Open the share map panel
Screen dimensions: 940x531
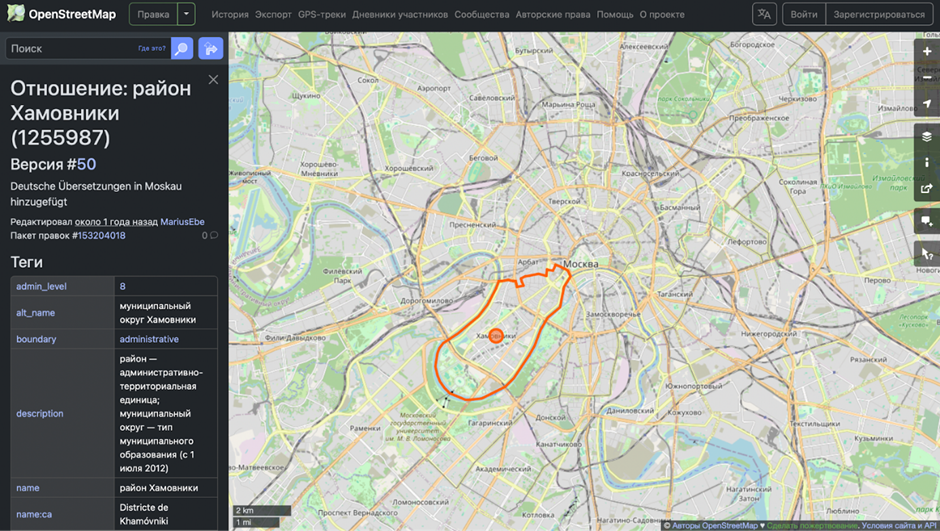927,189
